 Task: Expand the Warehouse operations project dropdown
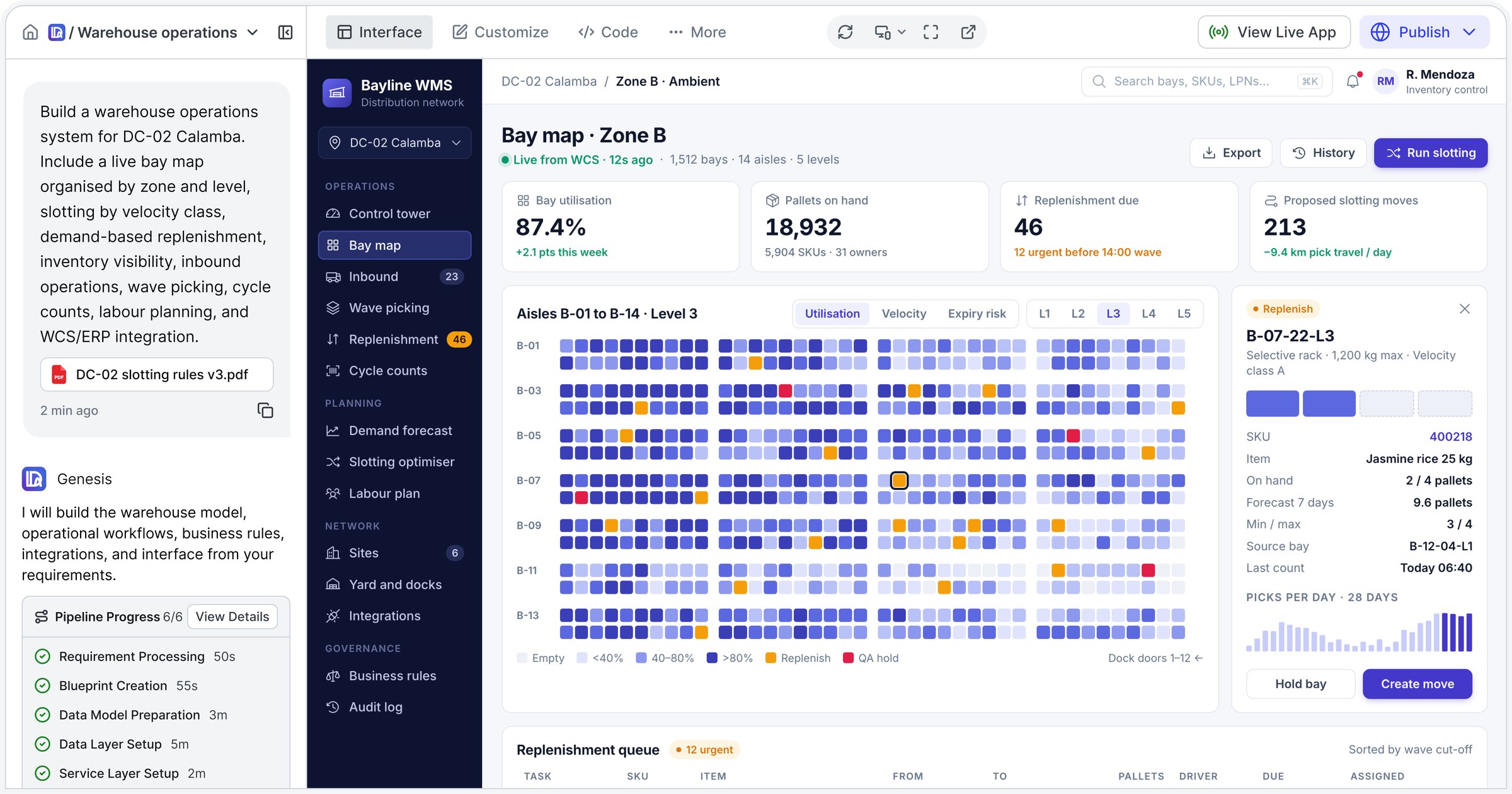253,32
